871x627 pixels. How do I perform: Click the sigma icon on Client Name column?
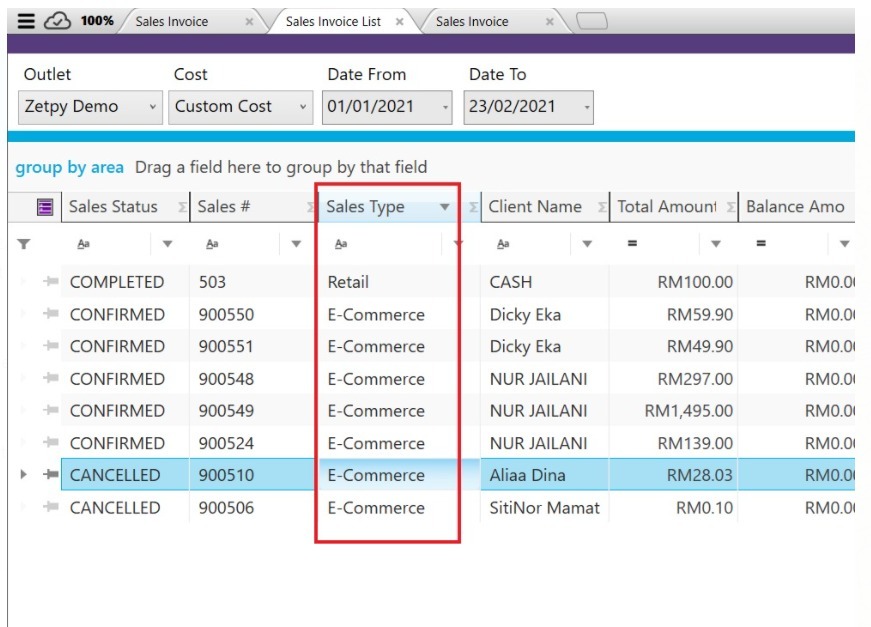(602, 208)
